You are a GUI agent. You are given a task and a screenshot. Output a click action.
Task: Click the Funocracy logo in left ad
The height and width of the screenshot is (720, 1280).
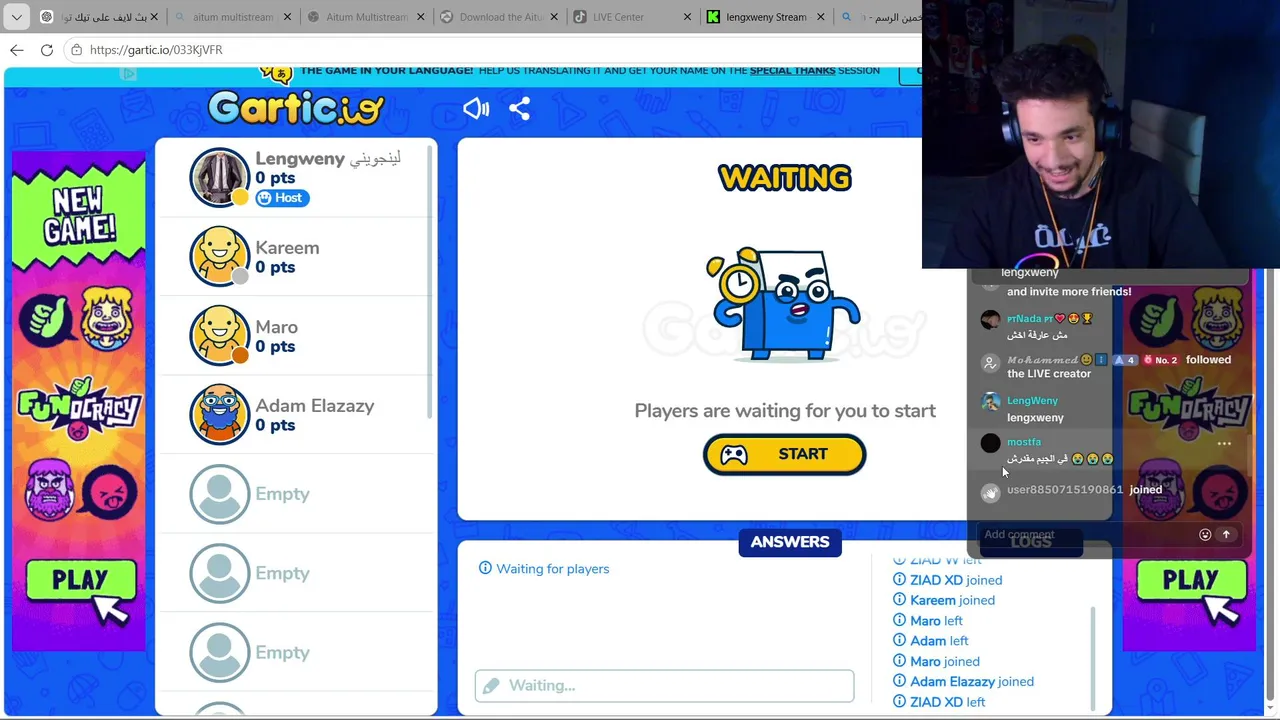[x=78, y=408]
